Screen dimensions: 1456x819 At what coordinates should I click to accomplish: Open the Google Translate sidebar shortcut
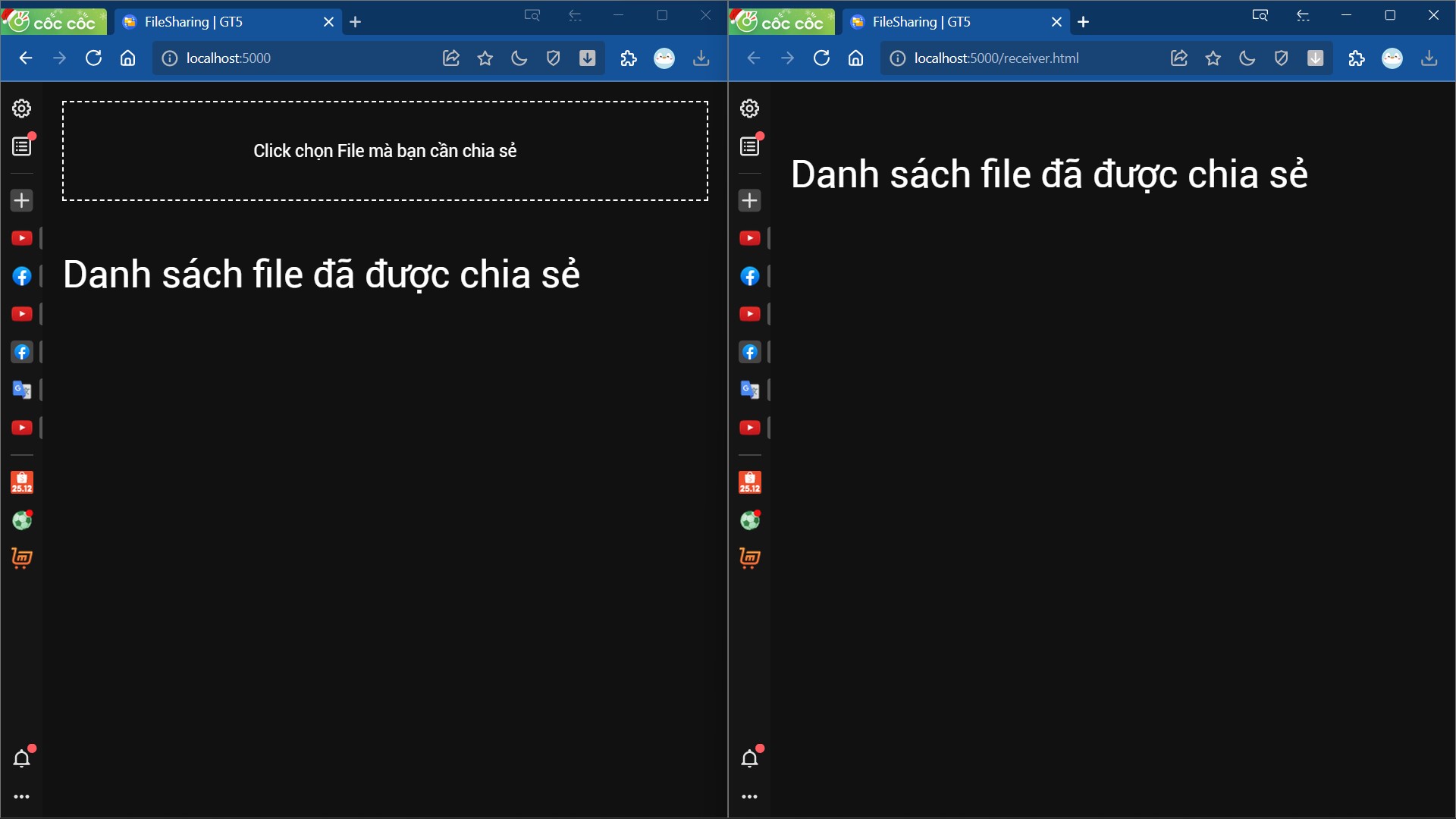(22, 390)
